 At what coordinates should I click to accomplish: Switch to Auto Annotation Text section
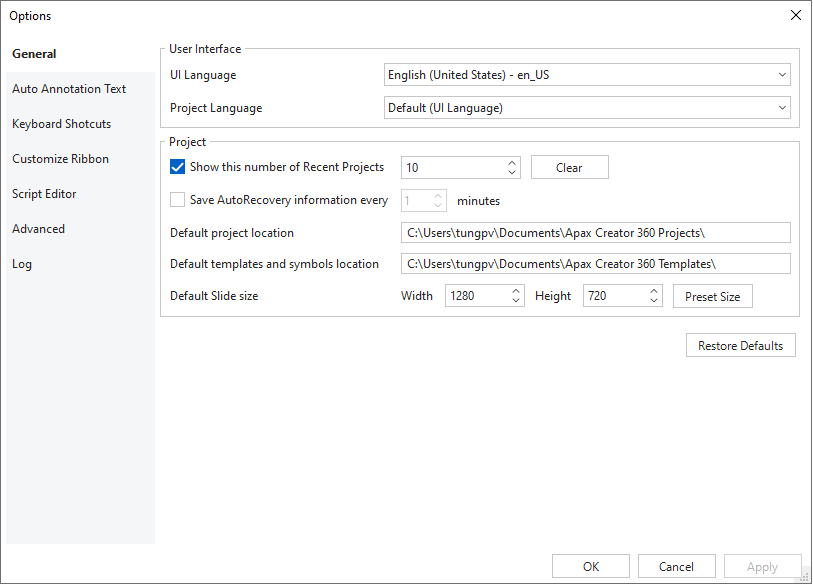69,89
